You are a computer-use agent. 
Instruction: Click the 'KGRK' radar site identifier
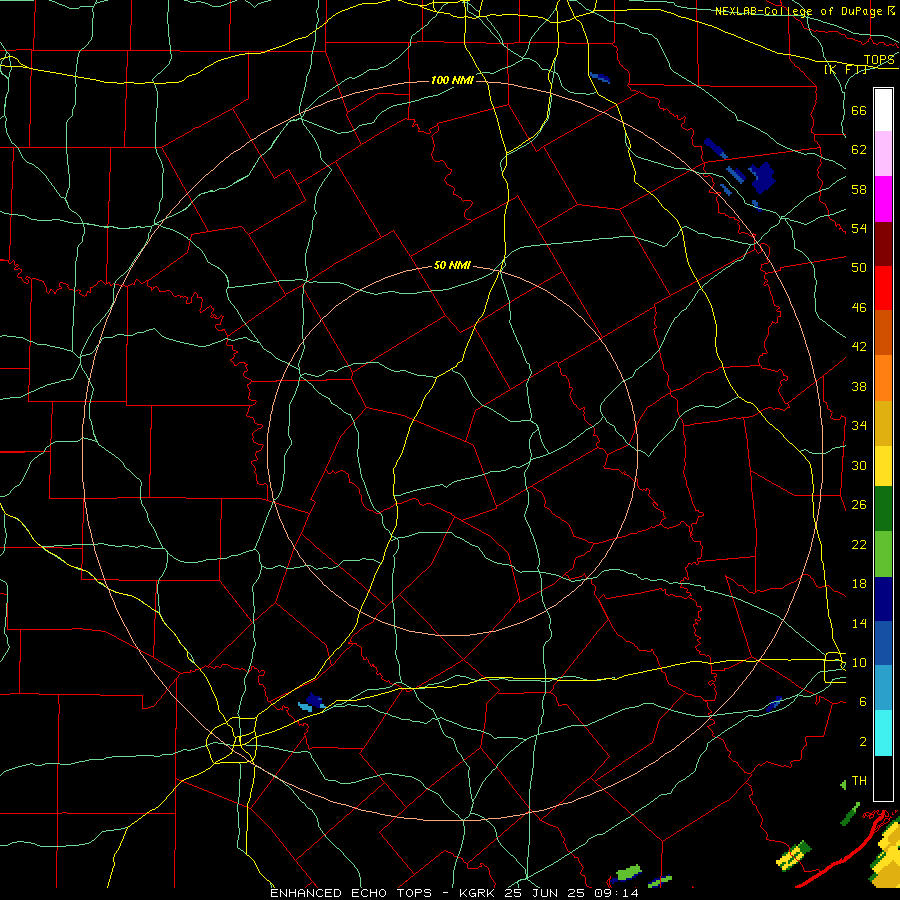[x=476, y=893]
